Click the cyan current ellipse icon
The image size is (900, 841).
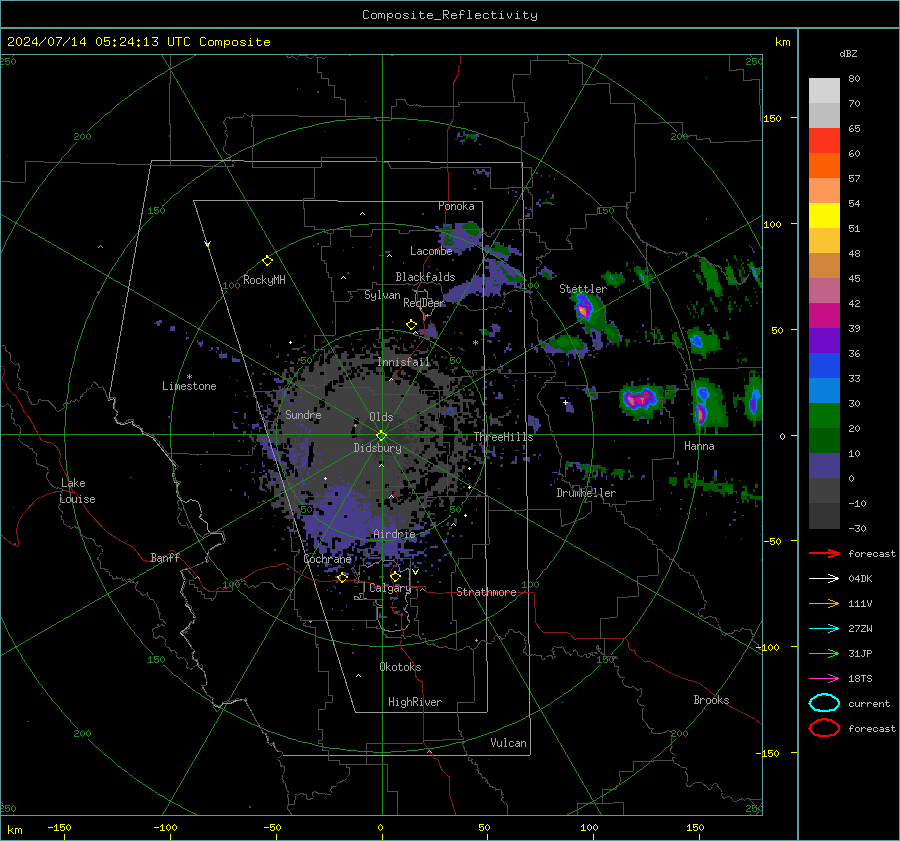pyautogui.click(x=824, y=703)
